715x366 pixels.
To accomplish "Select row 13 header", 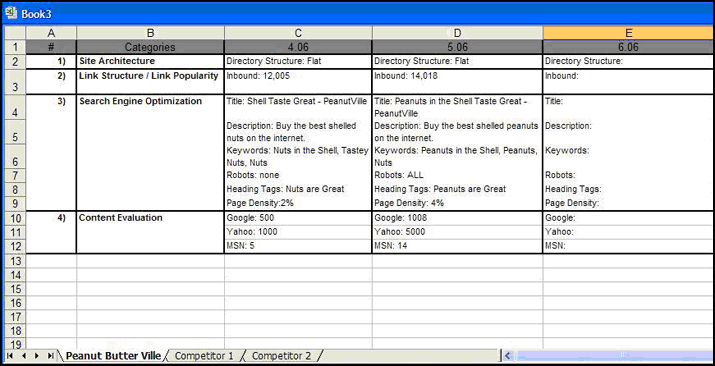I will click(15, 261).
